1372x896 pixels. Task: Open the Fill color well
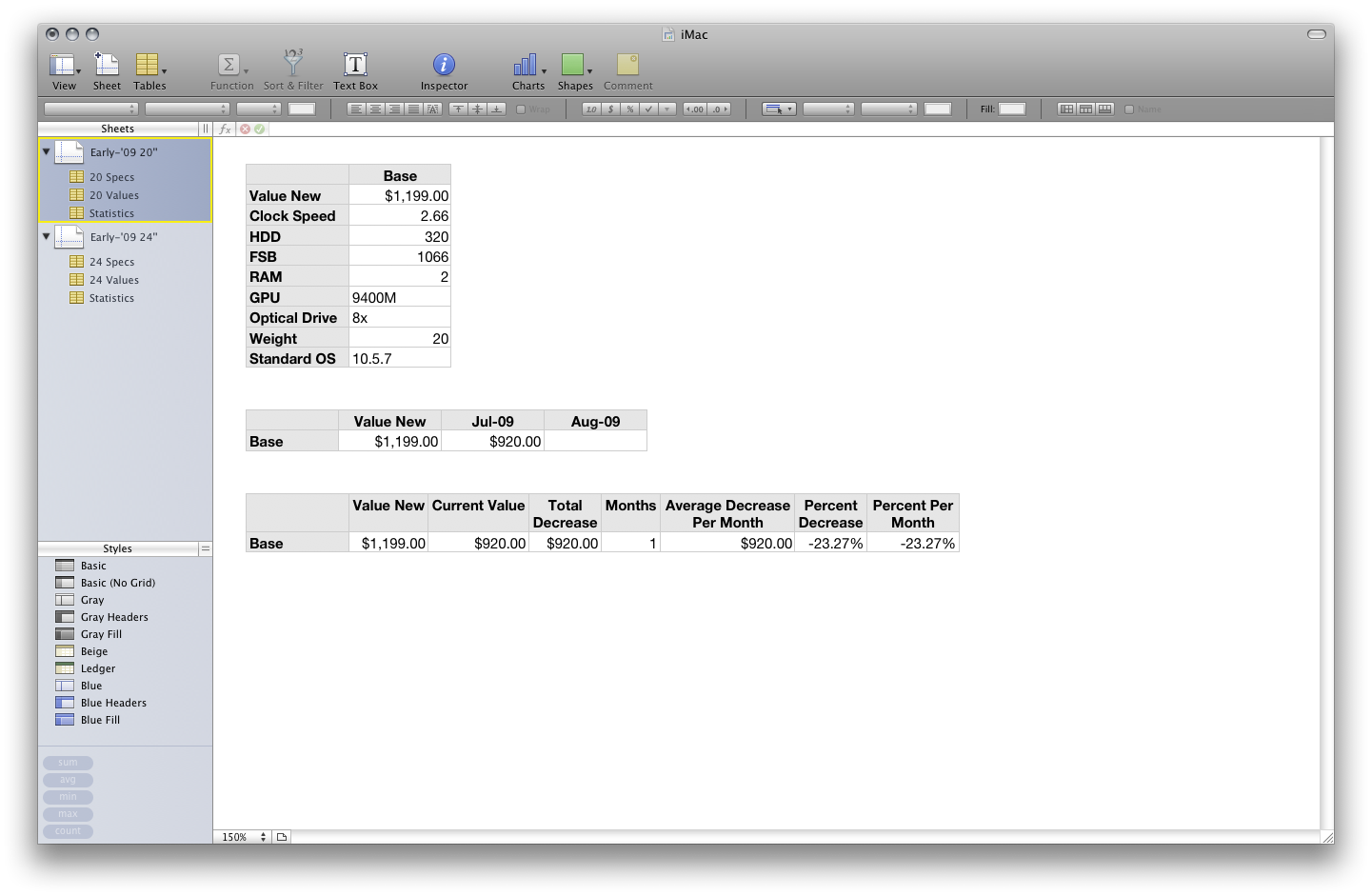(1012, 109)
